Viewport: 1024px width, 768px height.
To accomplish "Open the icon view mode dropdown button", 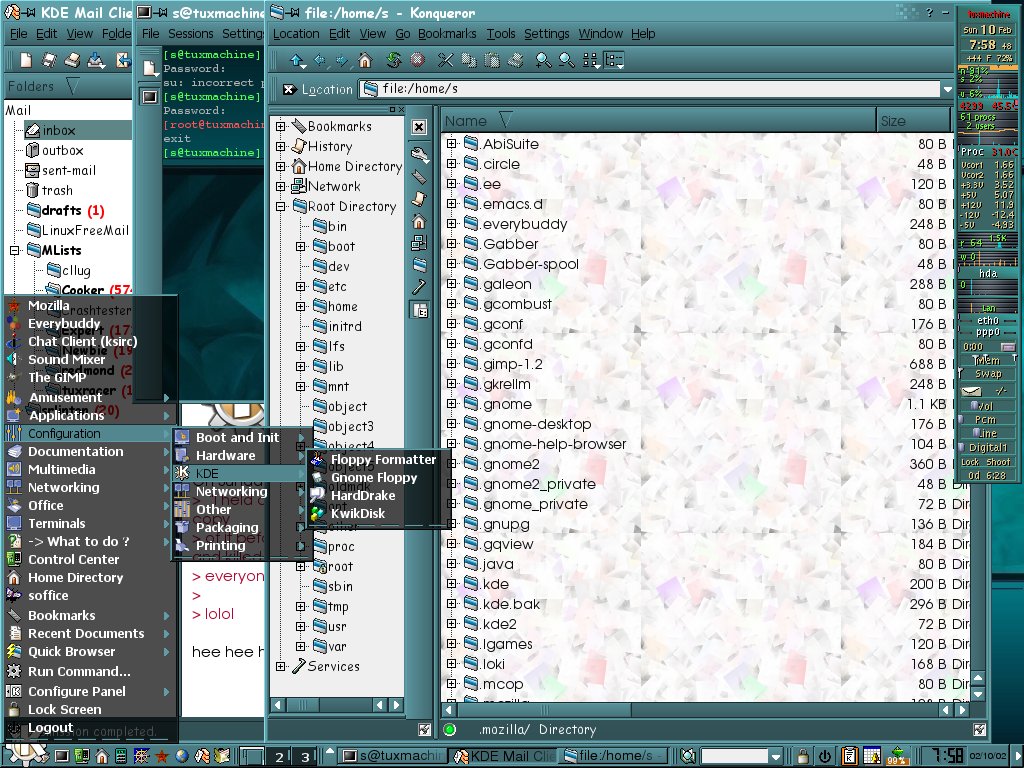I will pyautogui.click(x=590, y=61).
